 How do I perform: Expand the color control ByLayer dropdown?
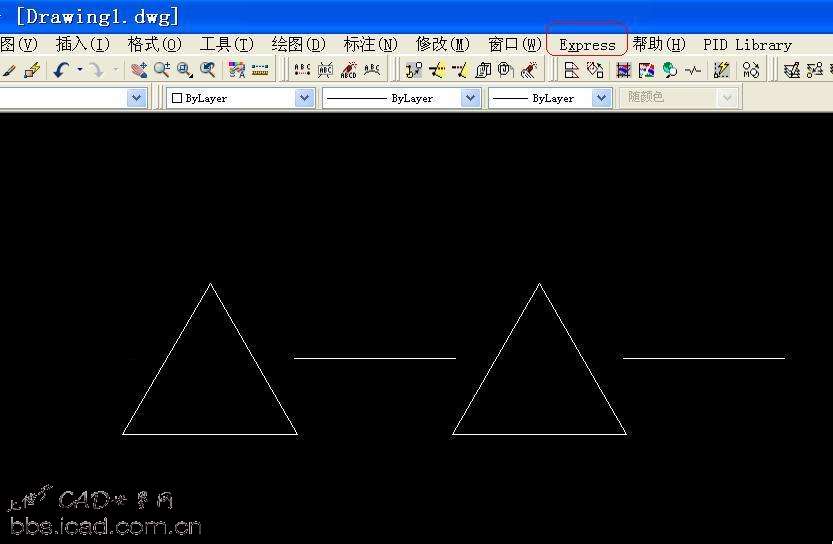(x=304, y=98)
